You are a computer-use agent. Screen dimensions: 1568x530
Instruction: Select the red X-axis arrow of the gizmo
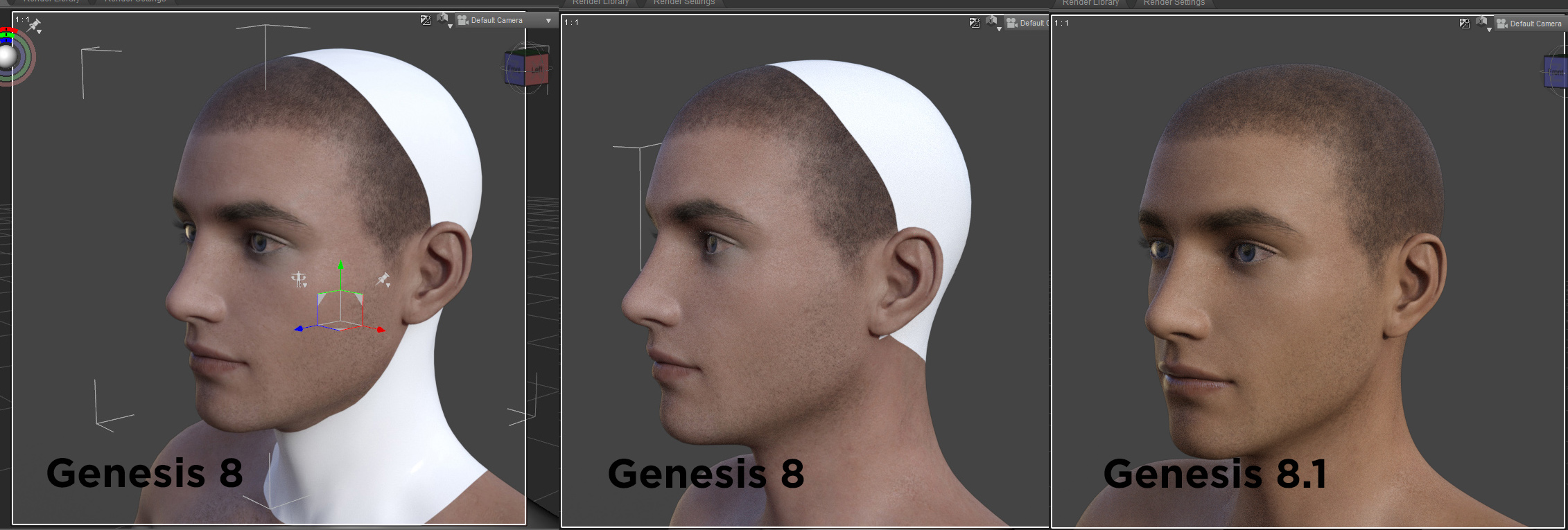(381, 330)
